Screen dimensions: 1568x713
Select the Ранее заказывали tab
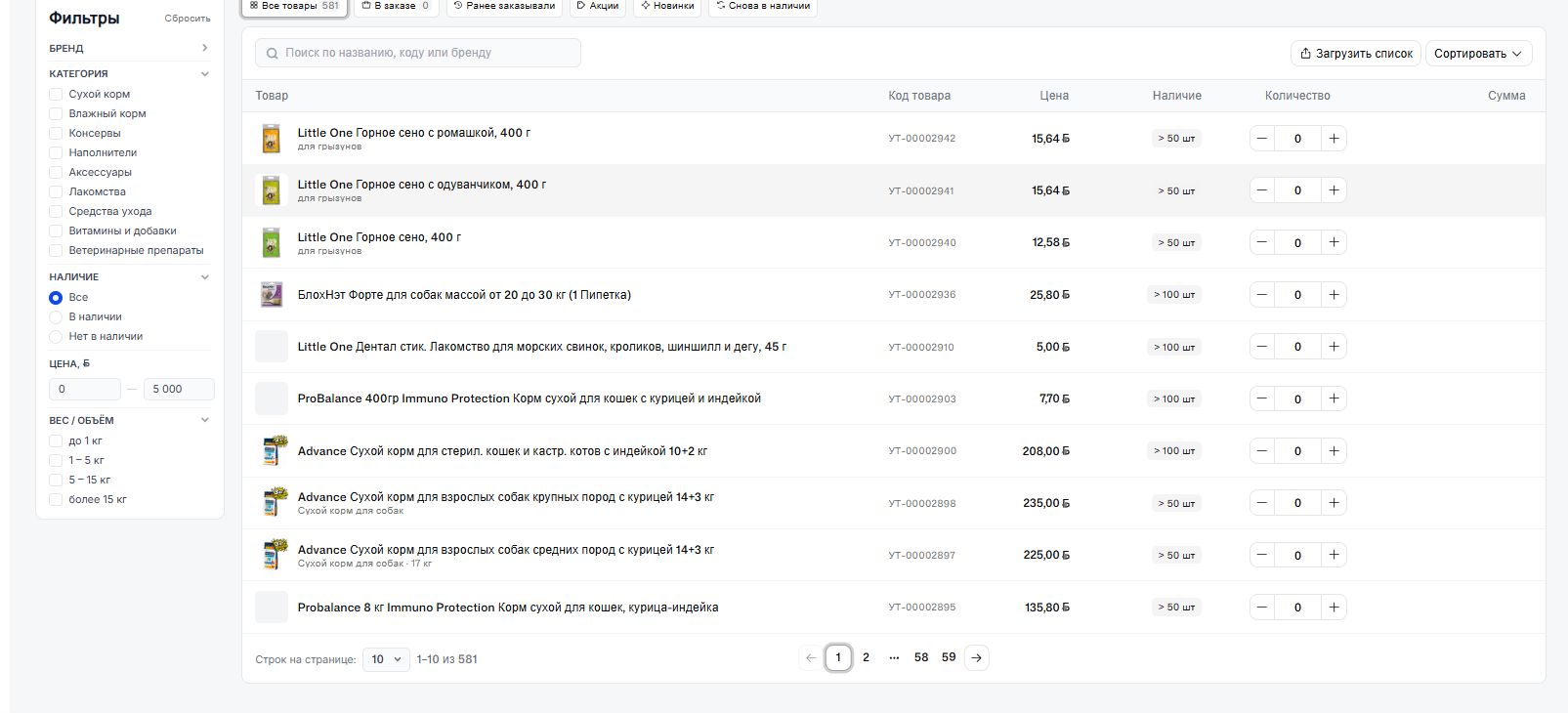click(504, 6)
